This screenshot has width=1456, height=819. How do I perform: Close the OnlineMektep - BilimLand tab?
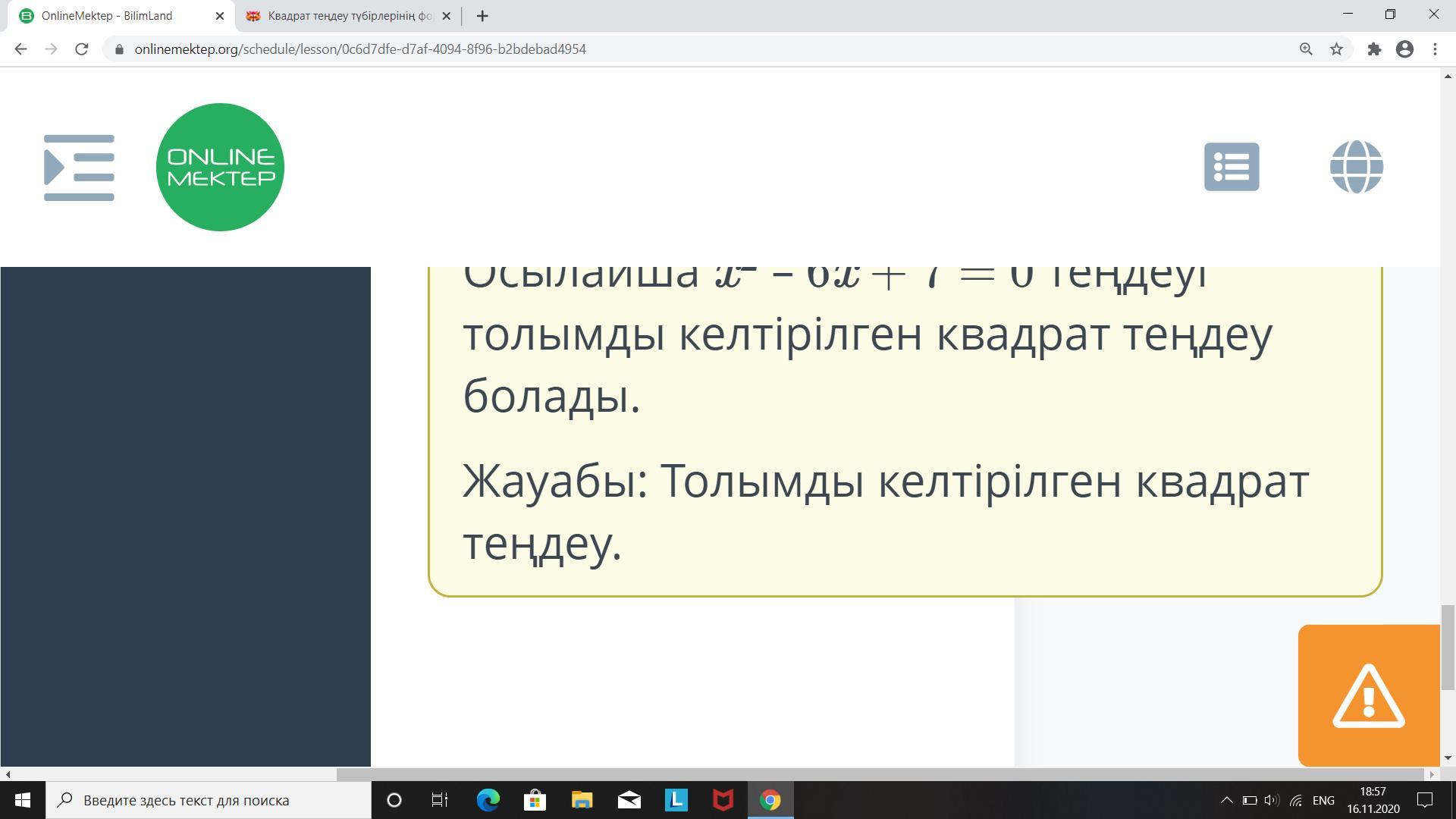(220, 16)
